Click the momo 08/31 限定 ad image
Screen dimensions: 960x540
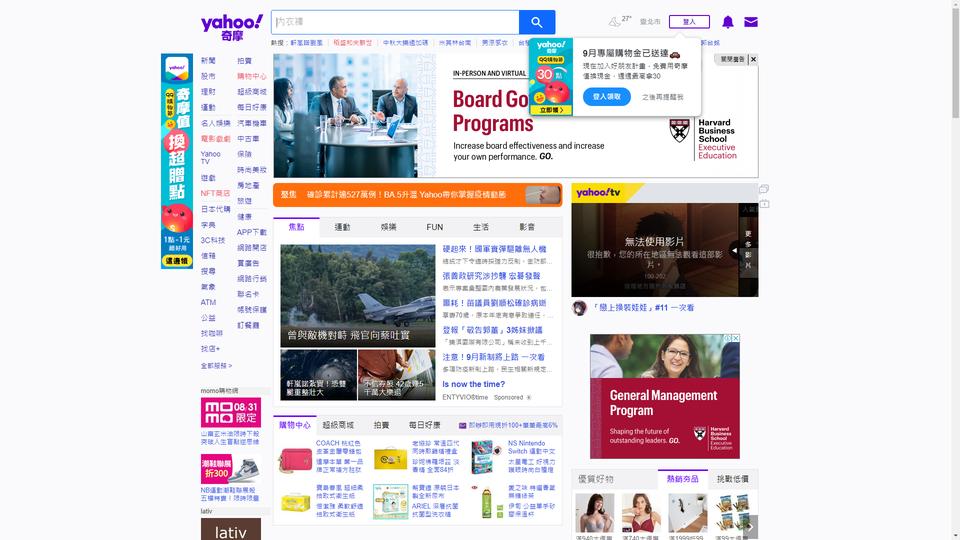tap(231, 413)
